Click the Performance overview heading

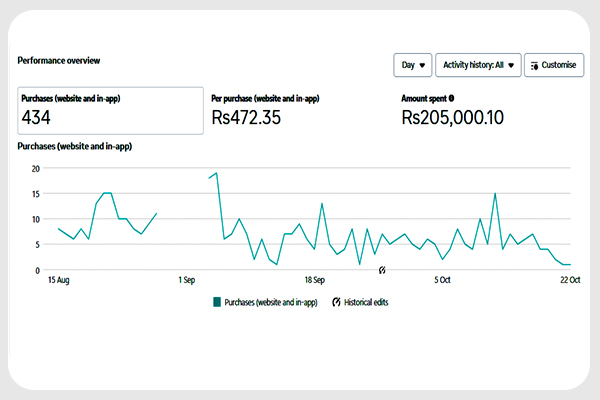[59, 60]
